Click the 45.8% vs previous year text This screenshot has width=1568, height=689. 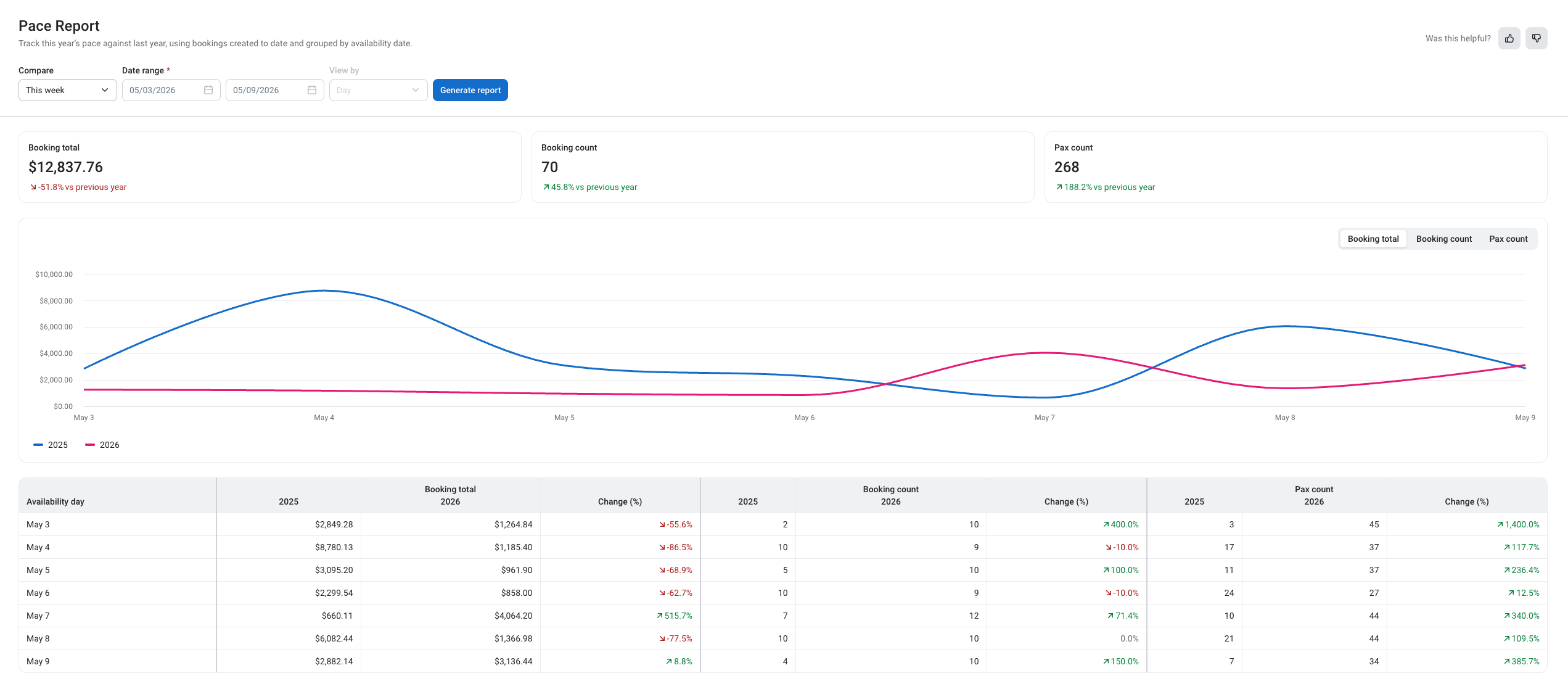tap(589, 187)
